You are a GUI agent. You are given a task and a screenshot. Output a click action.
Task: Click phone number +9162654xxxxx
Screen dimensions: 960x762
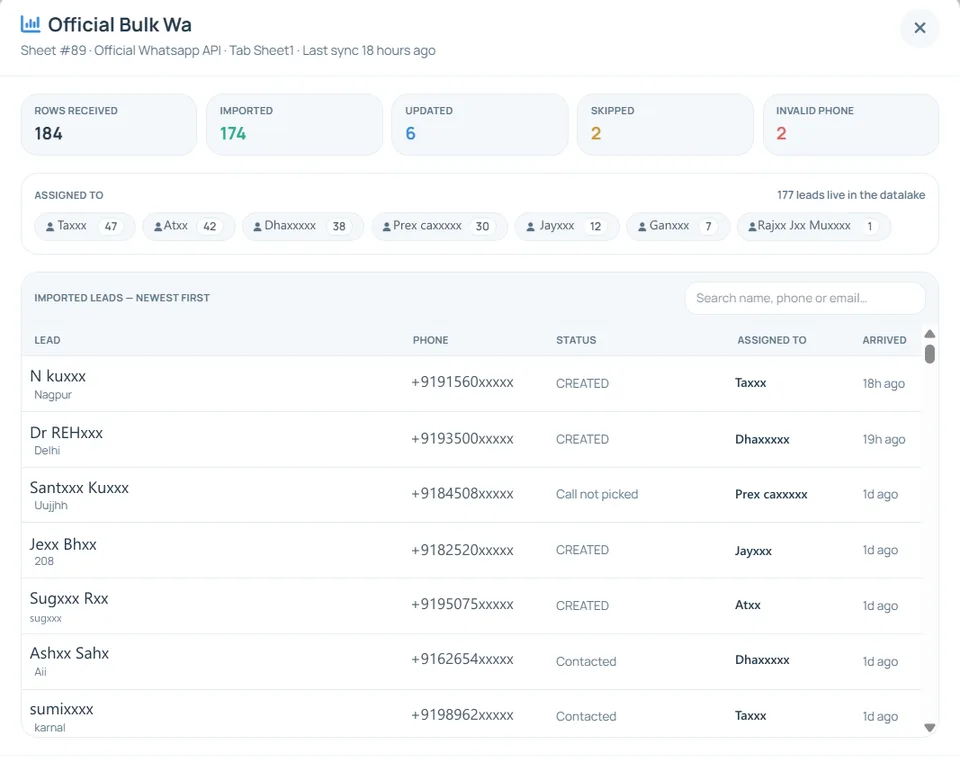click(x=462, y=660)
